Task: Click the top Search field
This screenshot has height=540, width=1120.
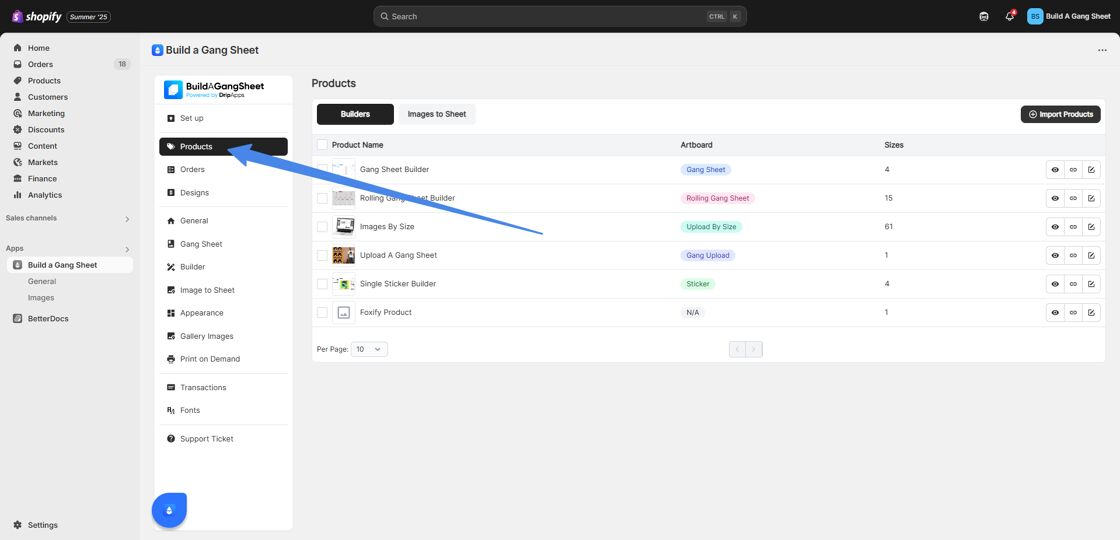Action: coord(560,16)
